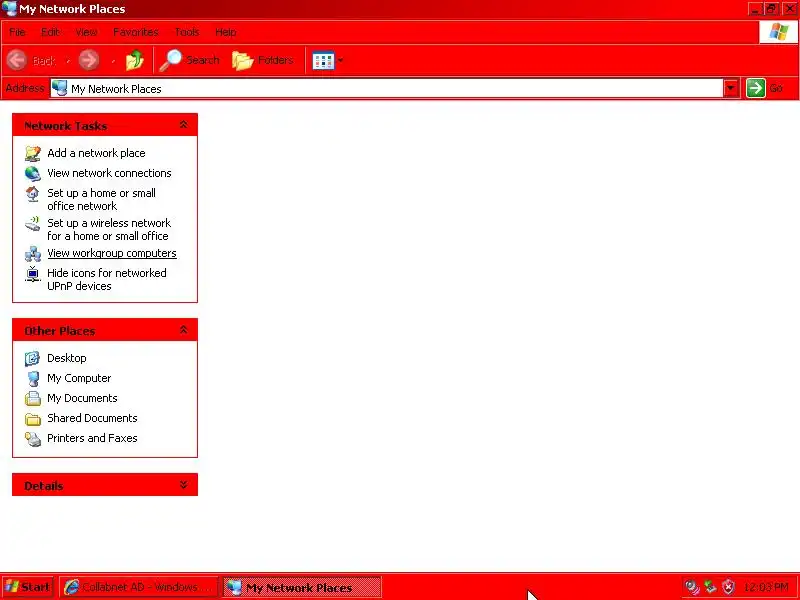Click the View network connections globe icon

tap(33, 173)
